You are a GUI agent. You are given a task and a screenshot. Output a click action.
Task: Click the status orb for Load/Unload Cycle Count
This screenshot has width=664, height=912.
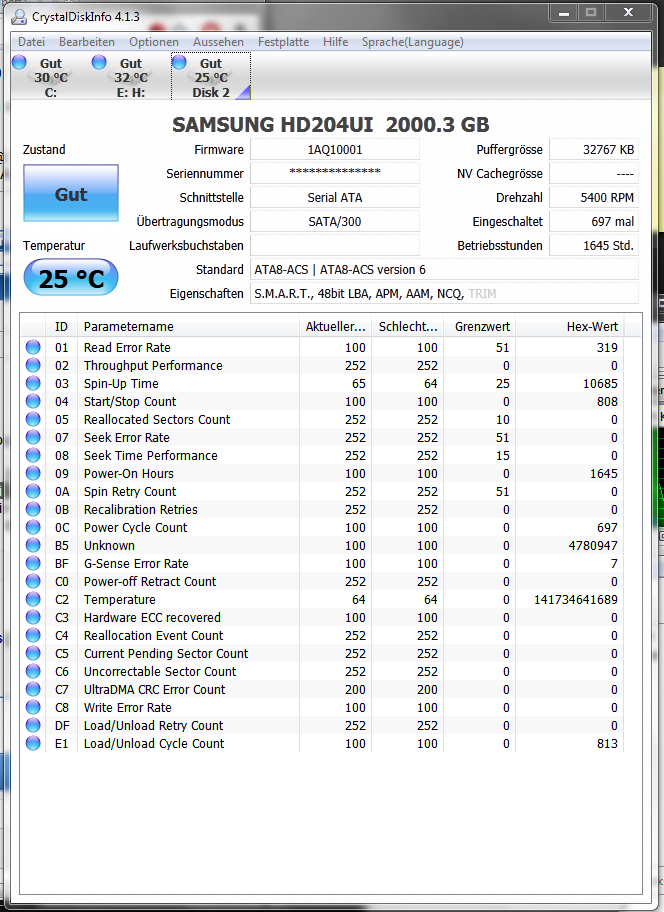(x=33, y=744)
